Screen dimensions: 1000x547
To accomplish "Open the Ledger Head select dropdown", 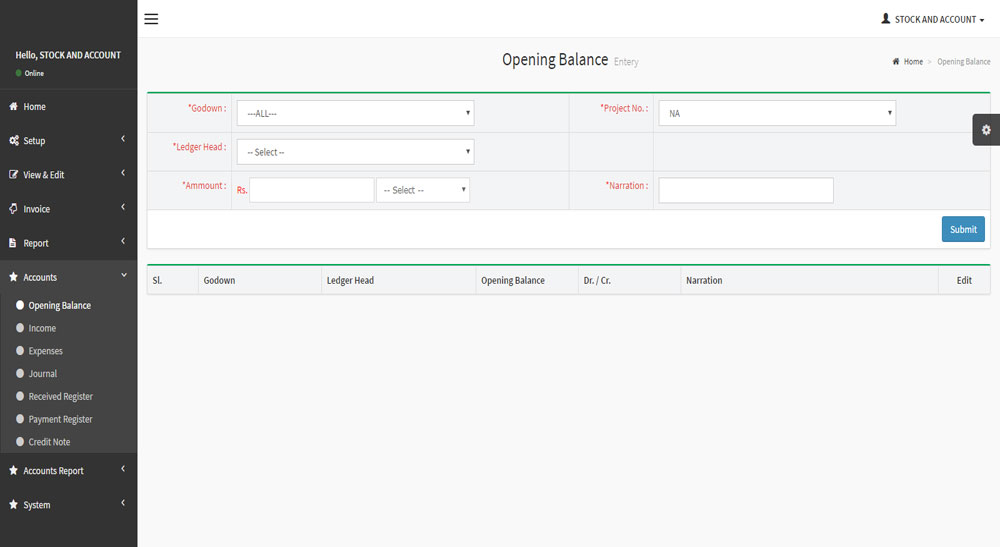I will coord(355,152).
